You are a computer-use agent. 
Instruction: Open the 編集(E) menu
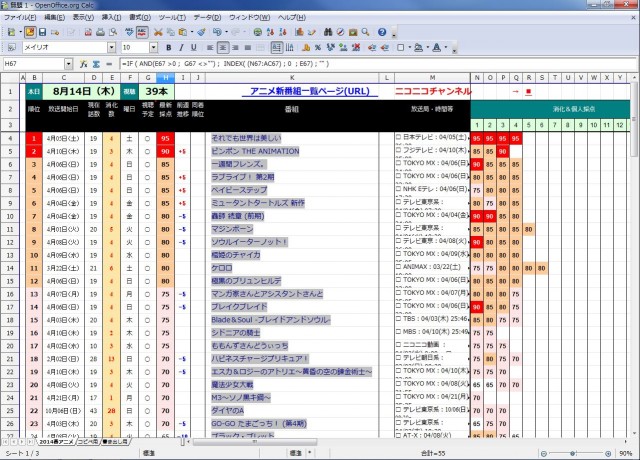pos(54,18)
